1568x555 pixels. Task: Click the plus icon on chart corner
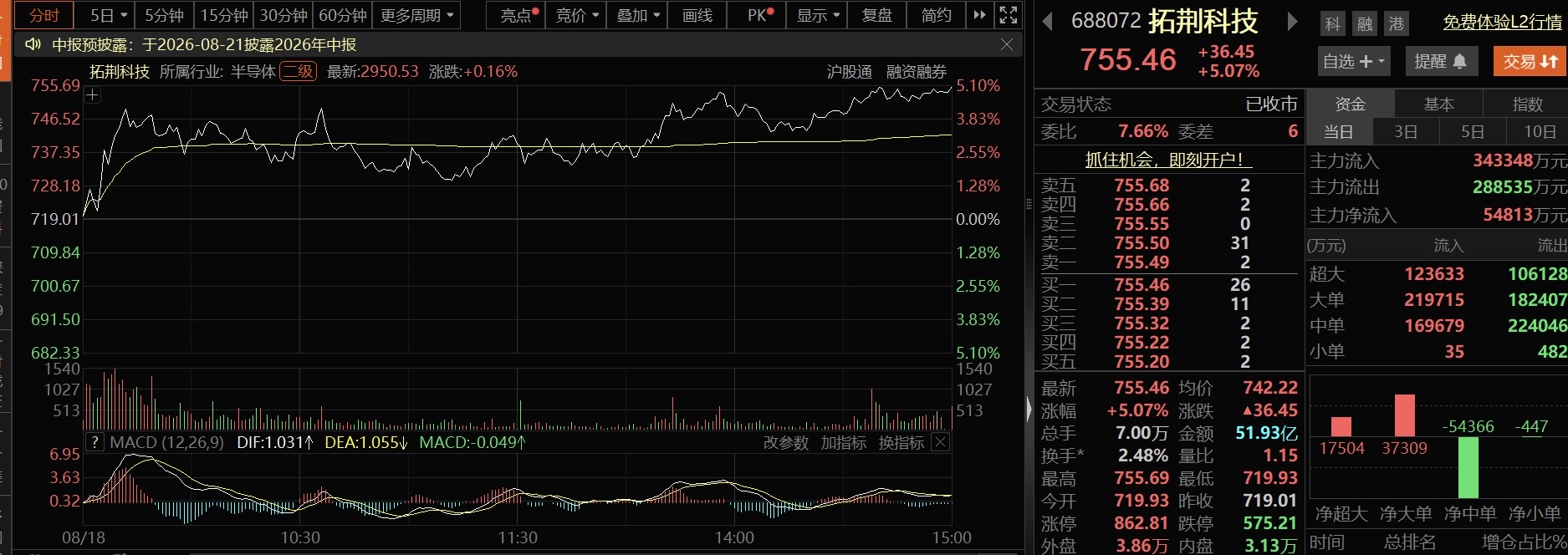coord(93,95)
